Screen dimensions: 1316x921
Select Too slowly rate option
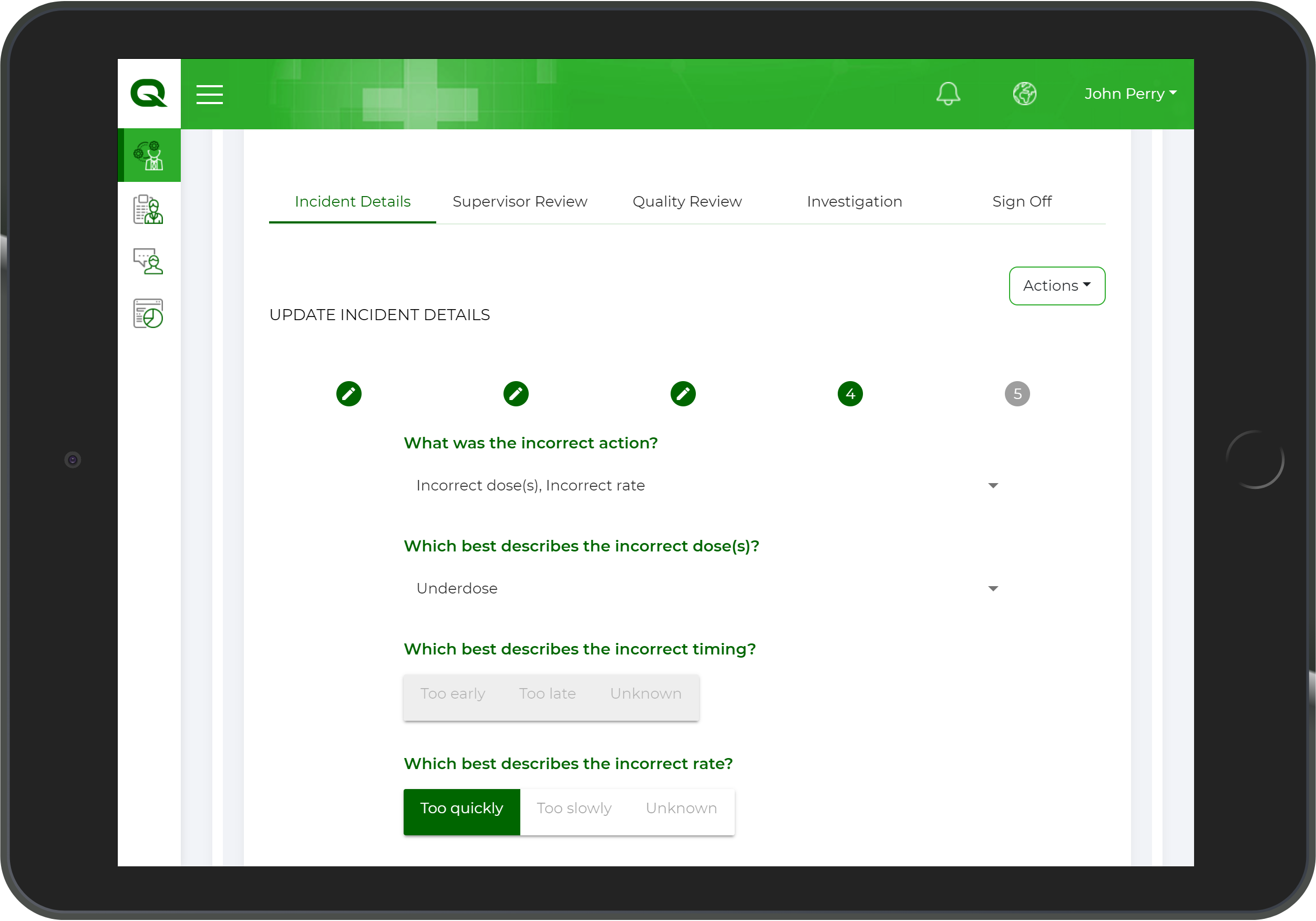click(574, 808)
